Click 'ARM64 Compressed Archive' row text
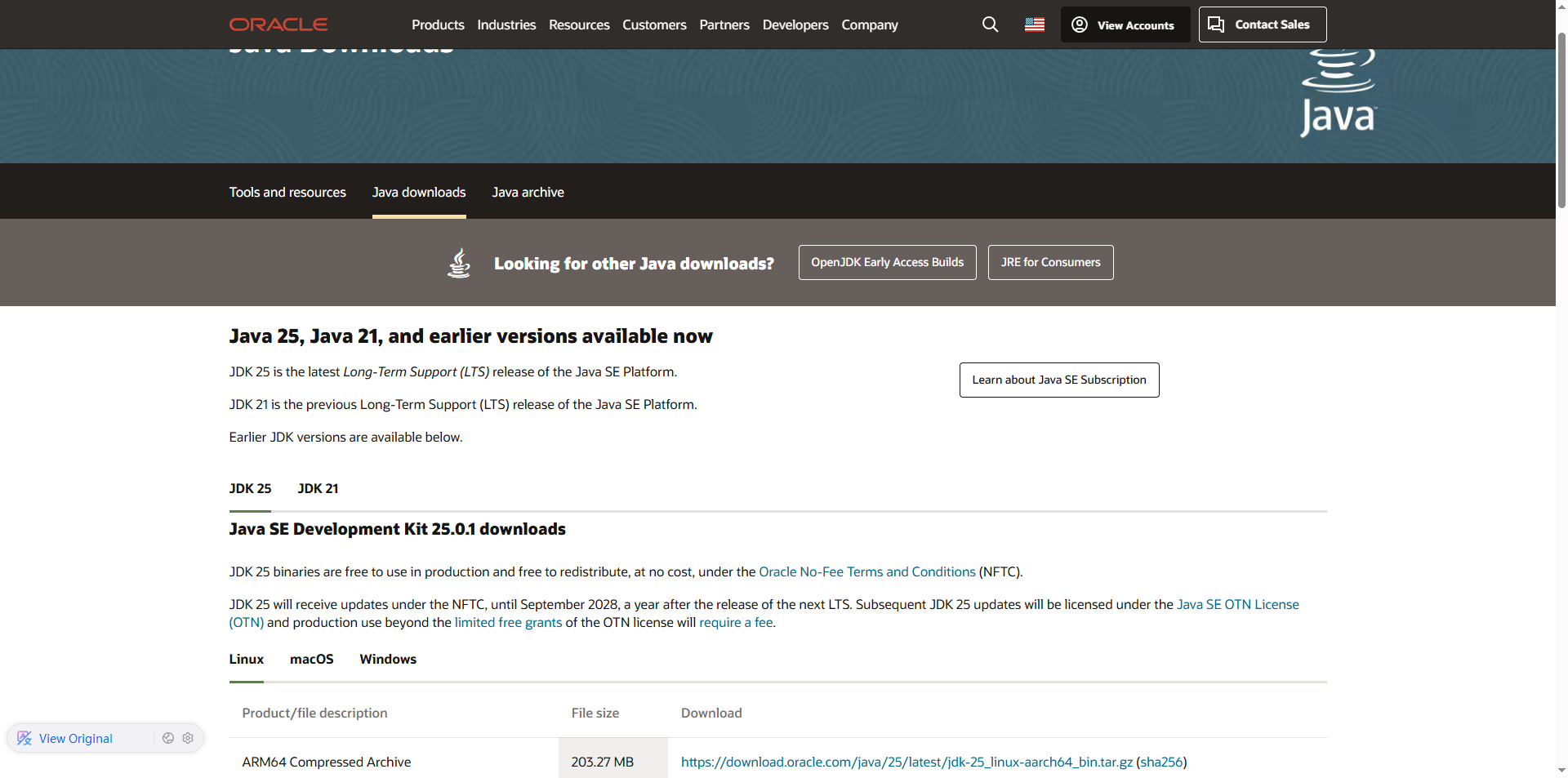The height and width of the screenshot is (778, 1568). point(327,762)
